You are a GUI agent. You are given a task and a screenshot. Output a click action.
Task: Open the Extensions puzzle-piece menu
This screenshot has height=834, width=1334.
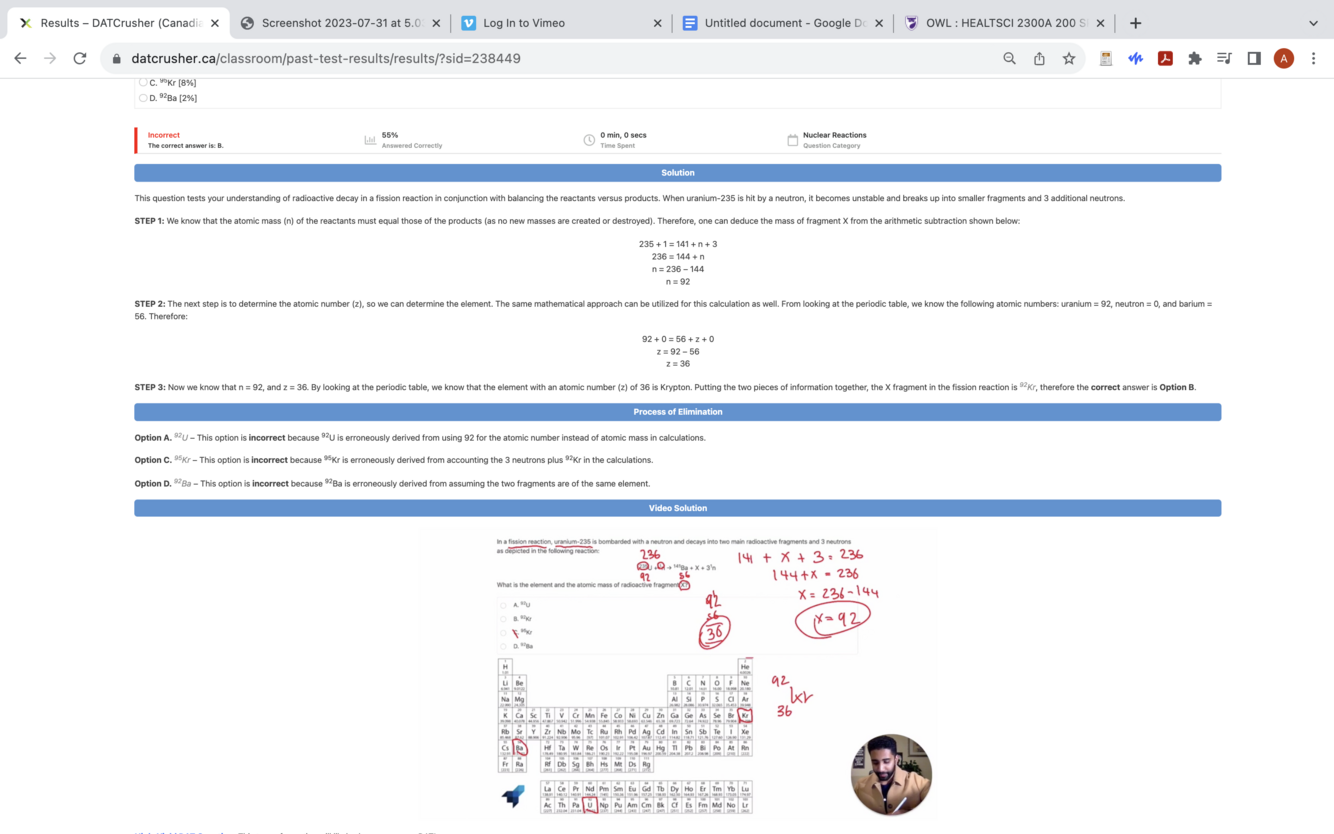[x=1194, y=59]
